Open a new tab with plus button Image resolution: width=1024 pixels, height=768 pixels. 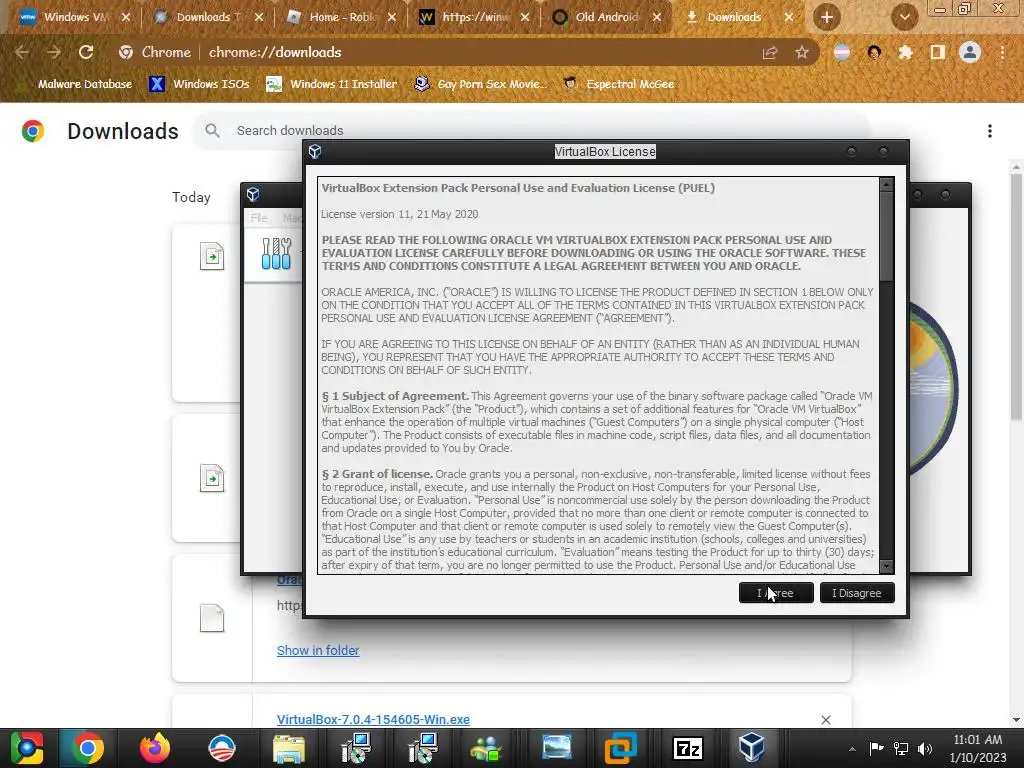pyautogui.click(x=827, y=17)
